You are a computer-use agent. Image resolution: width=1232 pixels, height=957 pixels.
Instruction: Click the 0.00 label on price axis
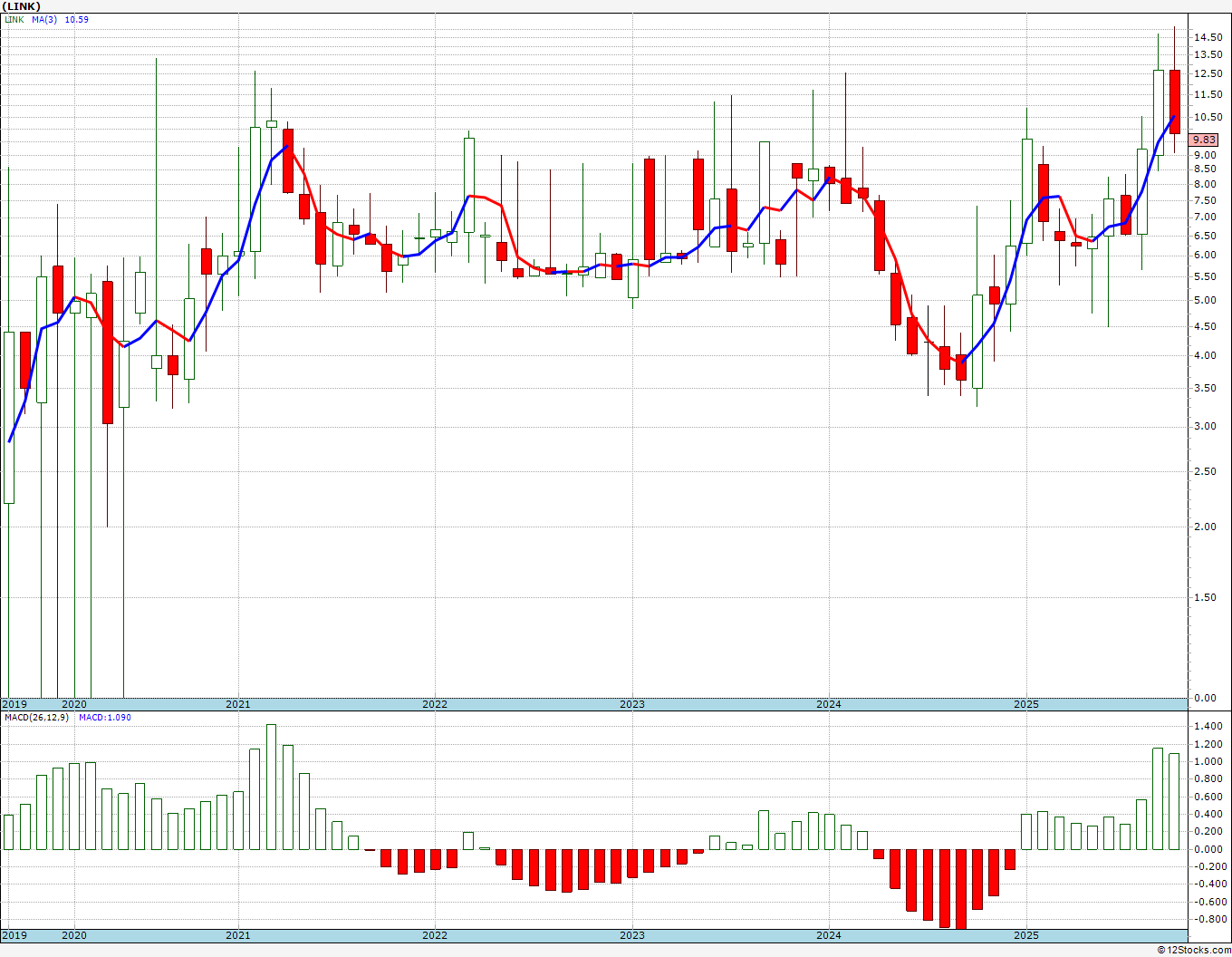tap(1205, 698)
